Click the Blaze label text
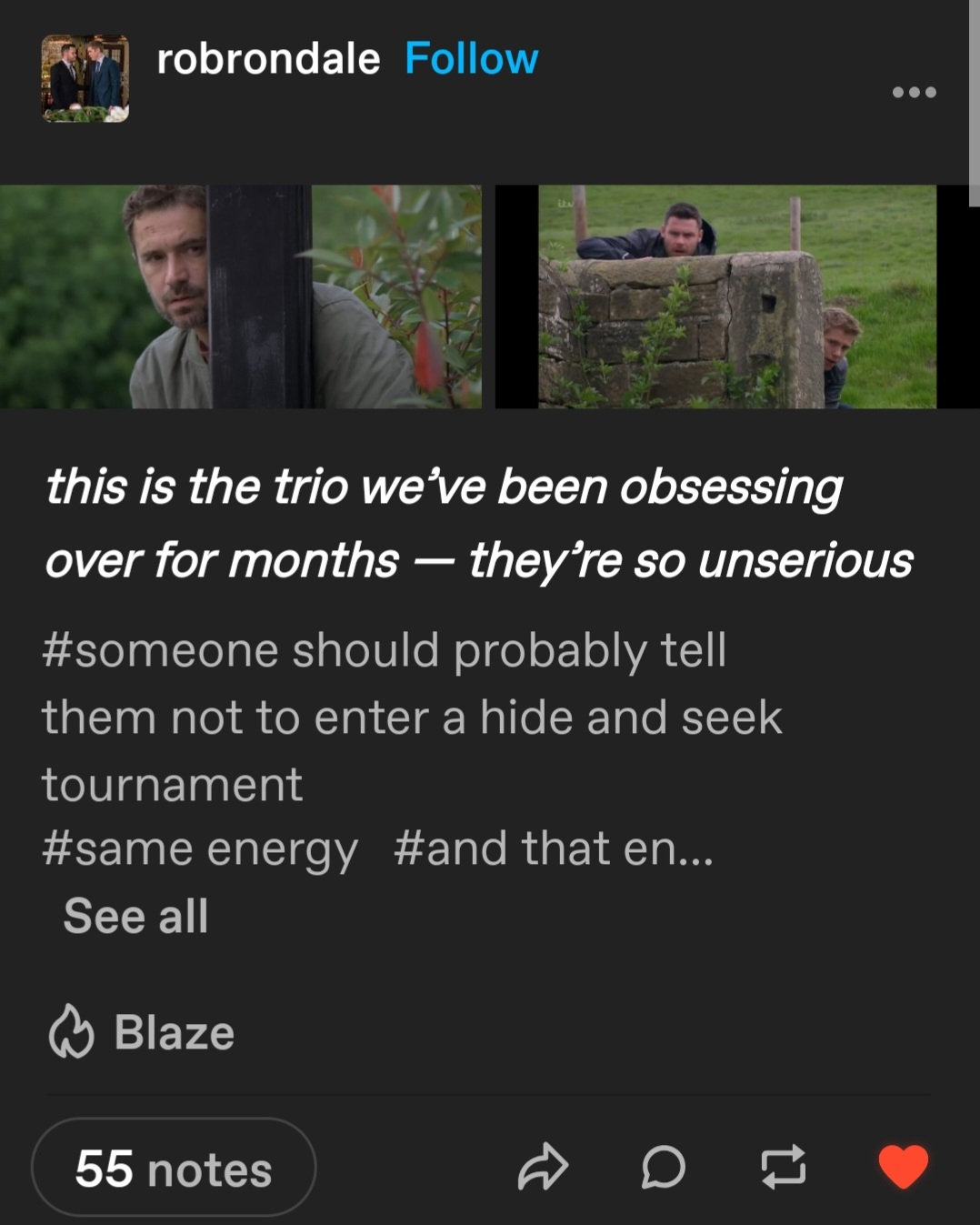This screenshot has width=980, height=1225. pos(175,1033)
